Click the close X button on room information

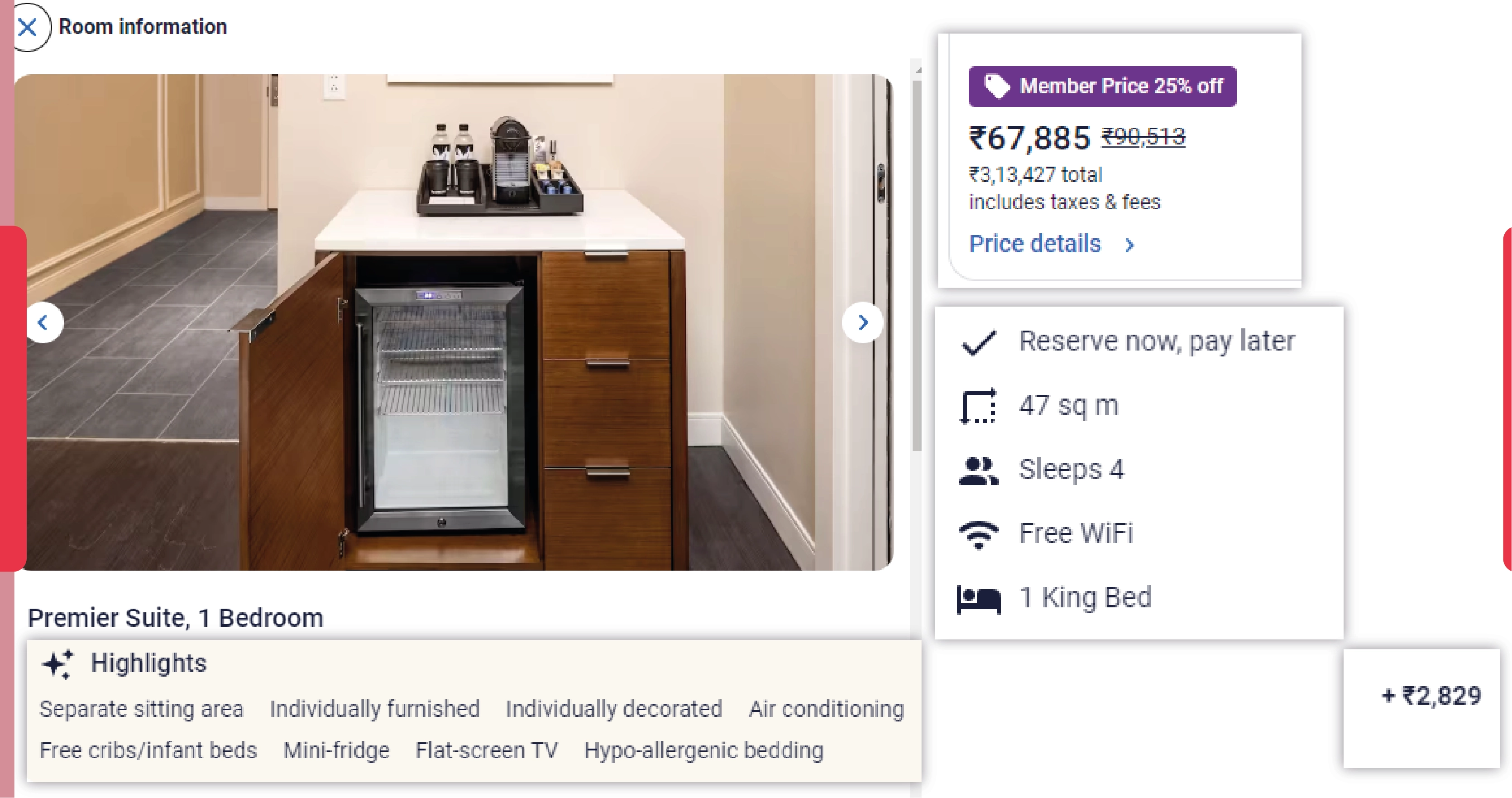pyautogui.click(x=29, y=27)
